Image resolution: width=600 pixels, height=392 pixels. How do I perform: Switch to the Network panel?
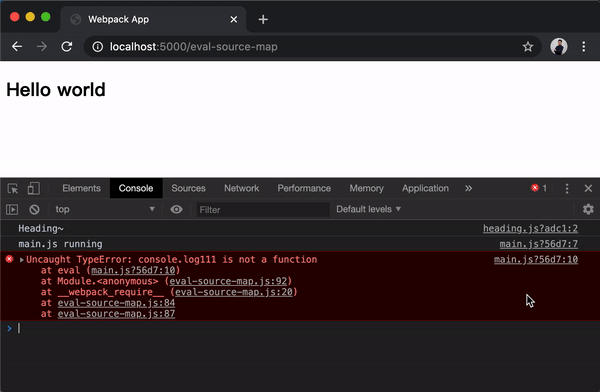click(x=241, y=188)
